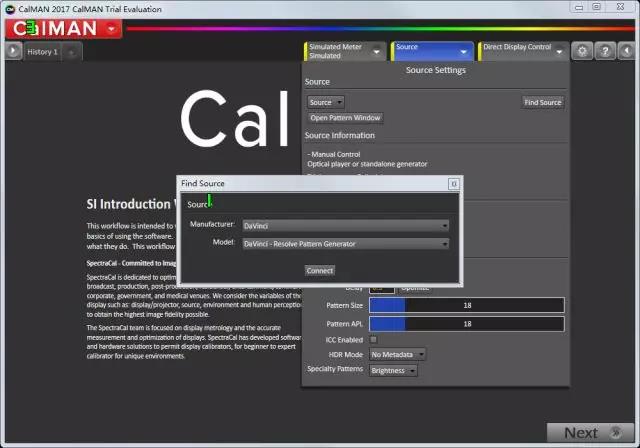Add a new history tab with plus
Image resolution: width=640 pixels, height=448 pixels.
coord(72,52)
